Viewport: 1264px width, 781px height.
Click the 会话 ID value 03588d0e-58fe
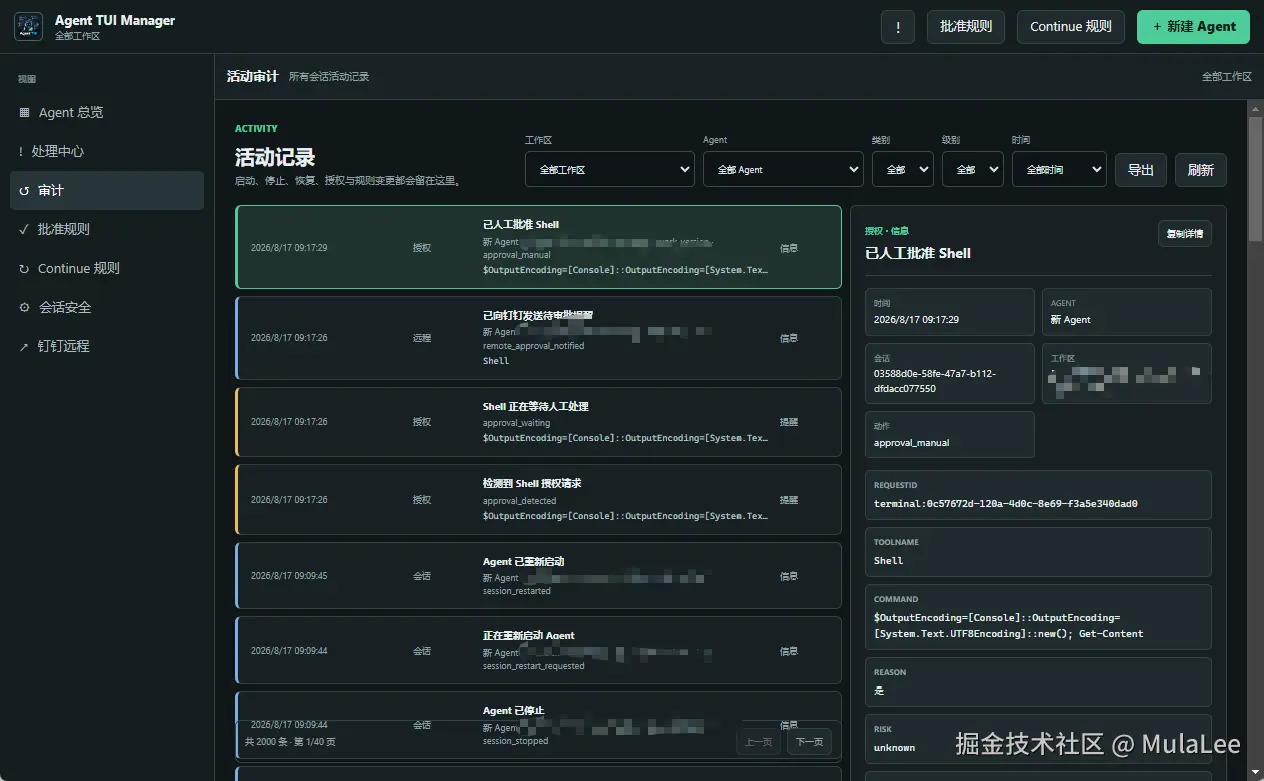pos(934,381)
